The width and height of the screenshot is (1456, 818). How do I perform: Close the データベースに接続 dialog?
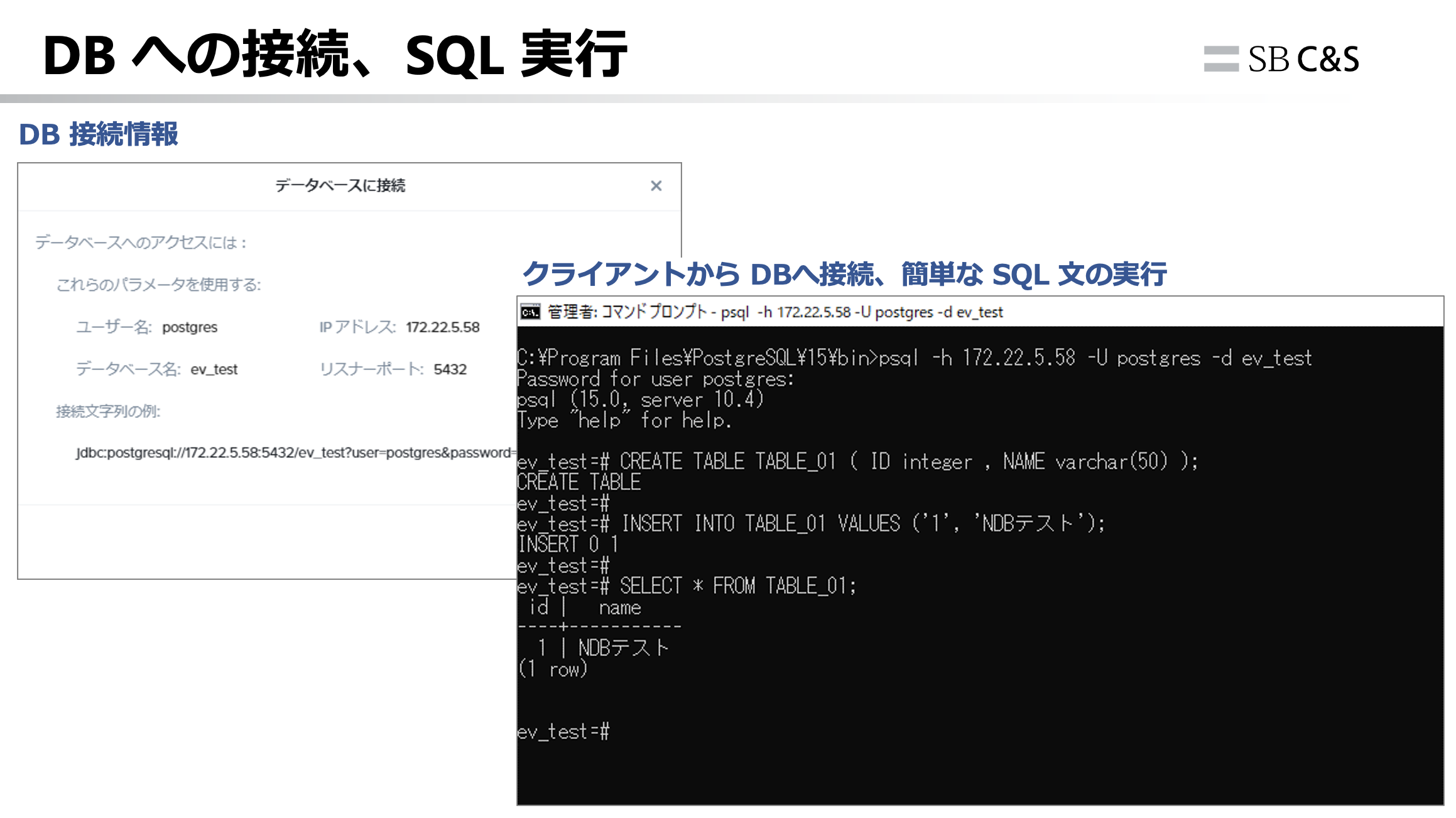pyautogui.click(x=656, y=186)
